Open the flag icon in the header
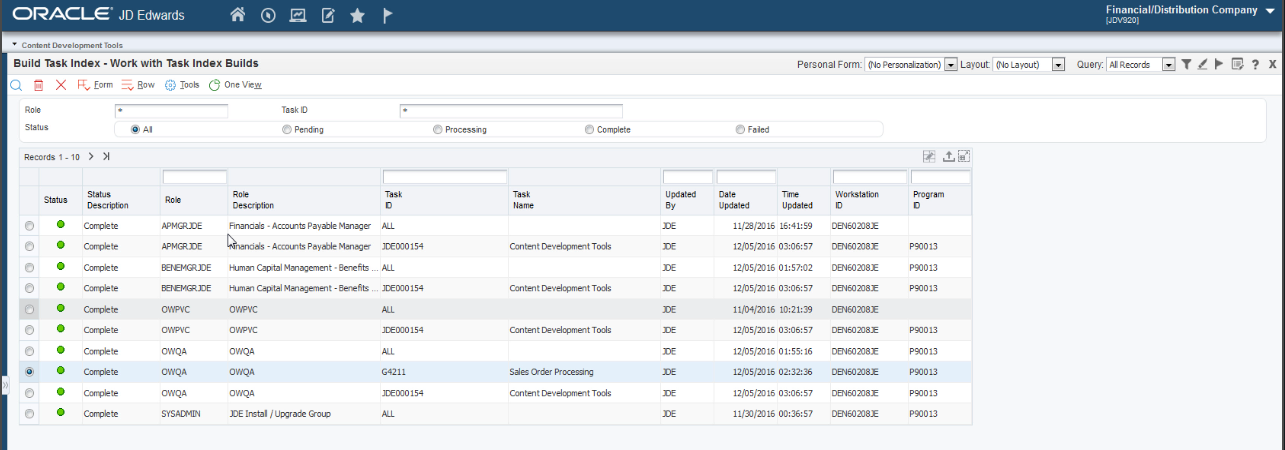Image resolution: width=1285 pixels, height=450 pixels. pos(388,16)
